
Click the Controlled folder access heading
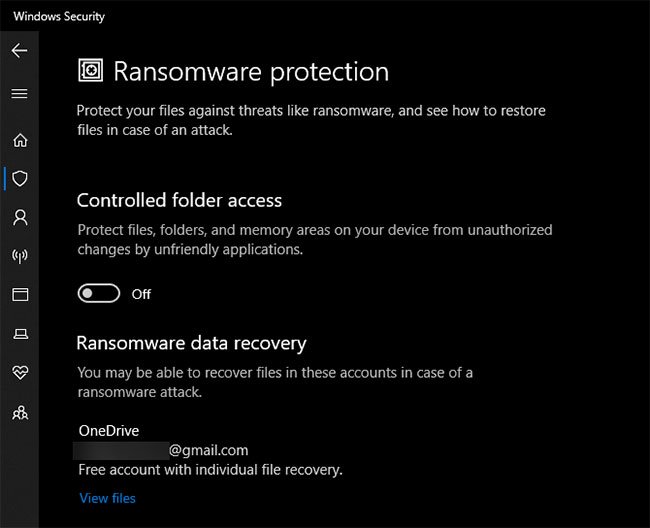[179, 201]
